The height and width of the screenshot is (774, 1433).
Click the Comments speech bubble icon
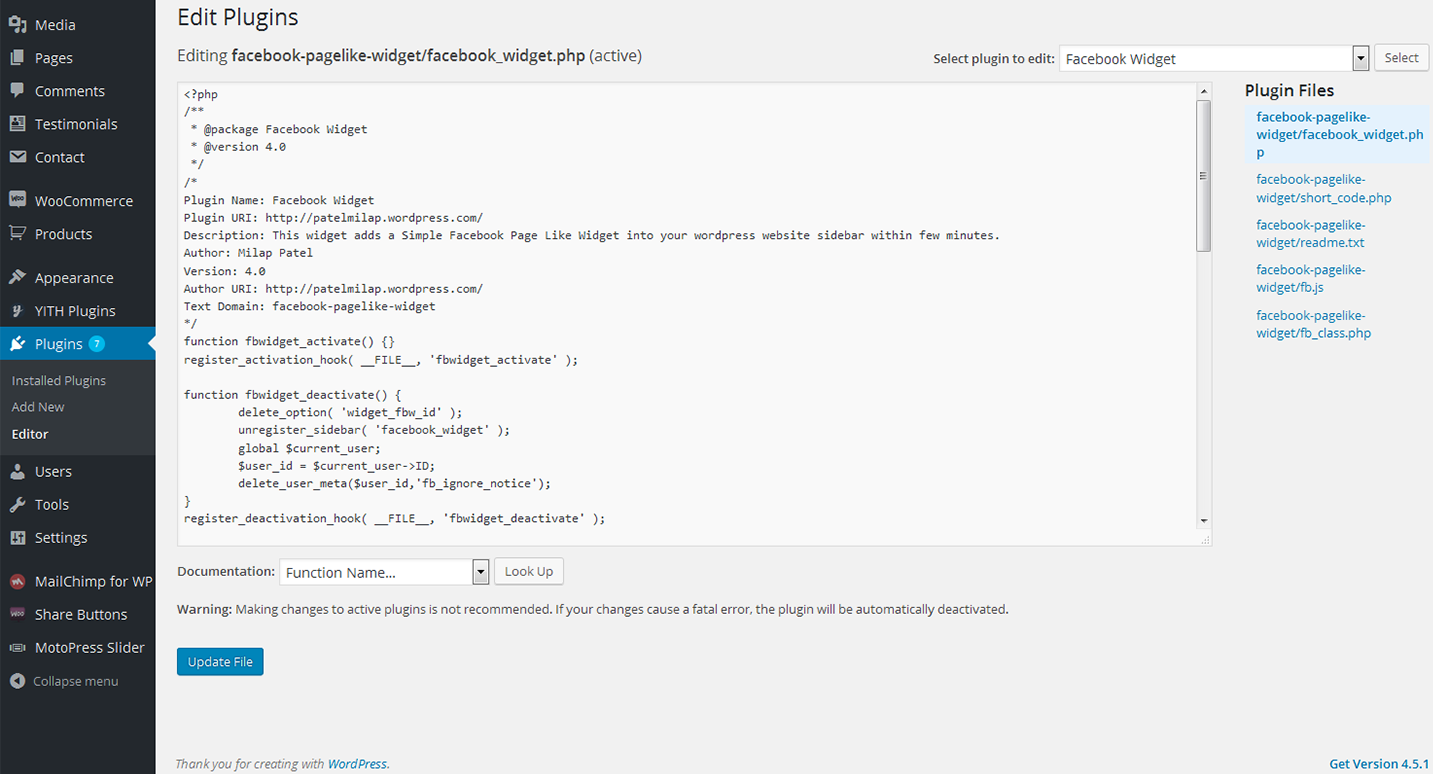(17, 91)
